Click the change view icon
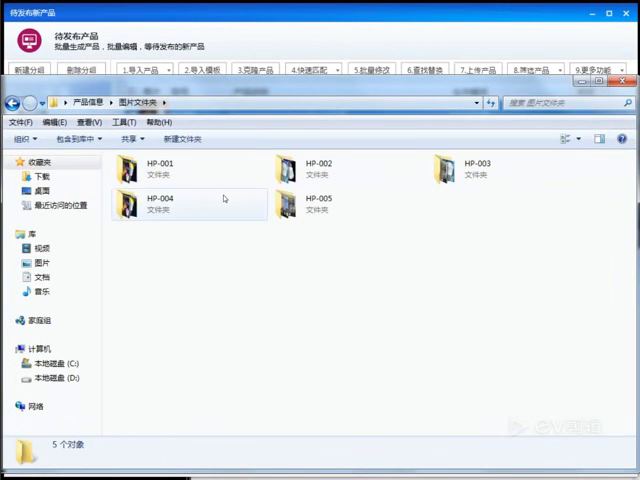The width and height of the screenshot is (640, 480). [565, 139]
